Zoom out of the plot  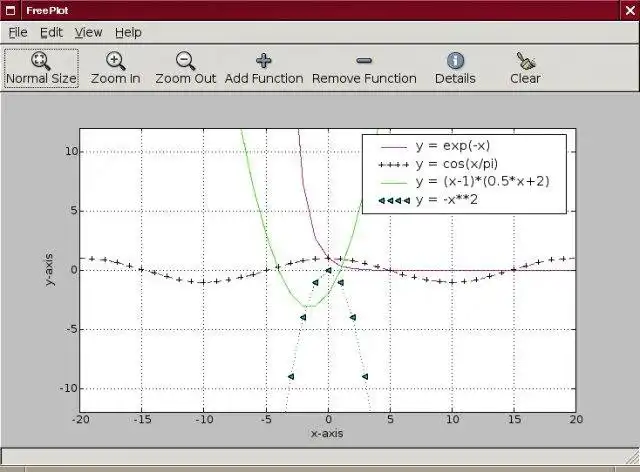[x=185, y=68]
